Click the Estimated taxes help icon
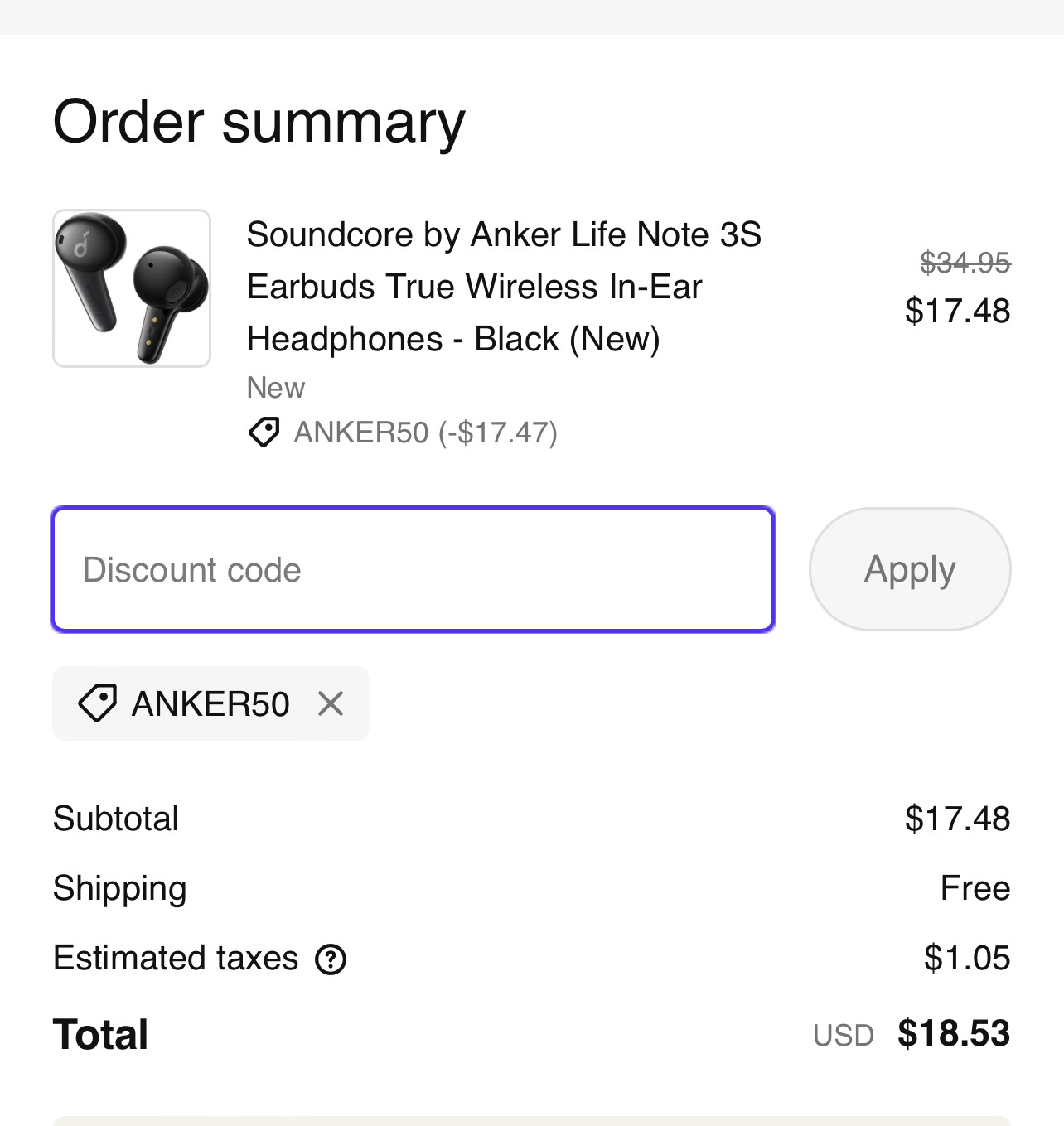This screenshot has height=1126, width=1064. pos(331,959)
